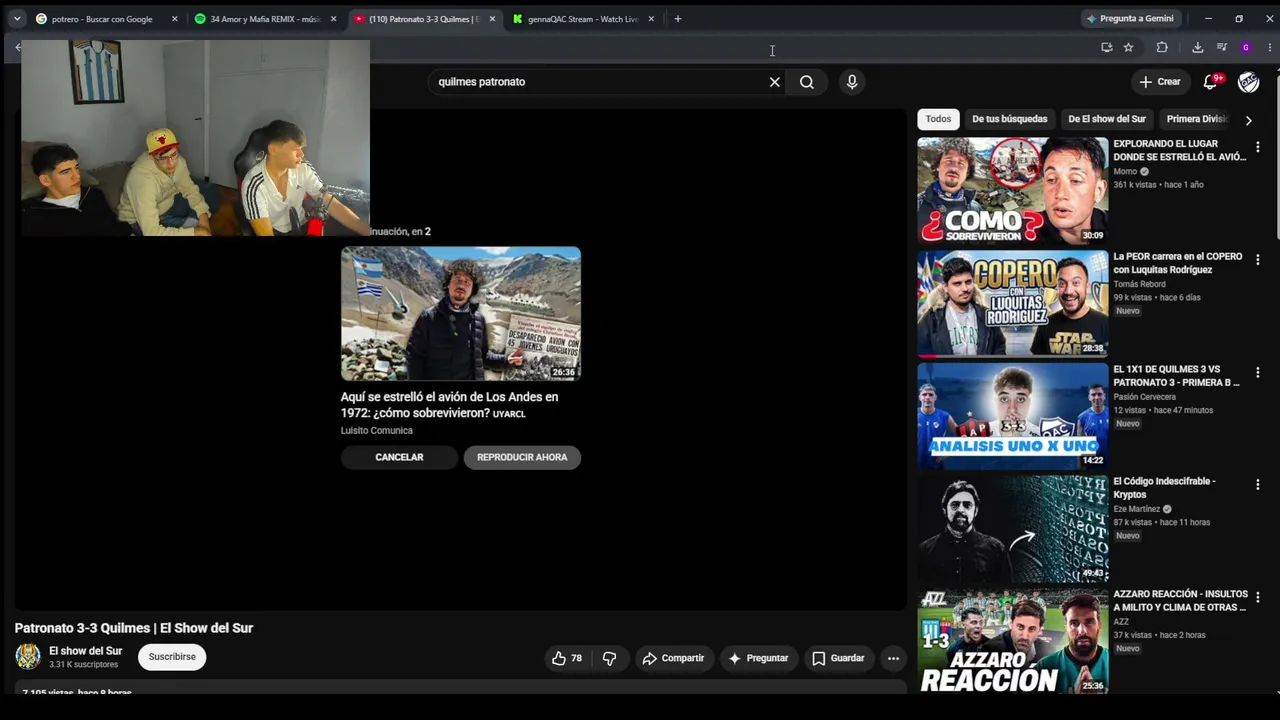Viewport: 1280px width, 720px height.
Task: Open title Aquí se estrelló el avión de Los Andes
Action: point(450,405)
